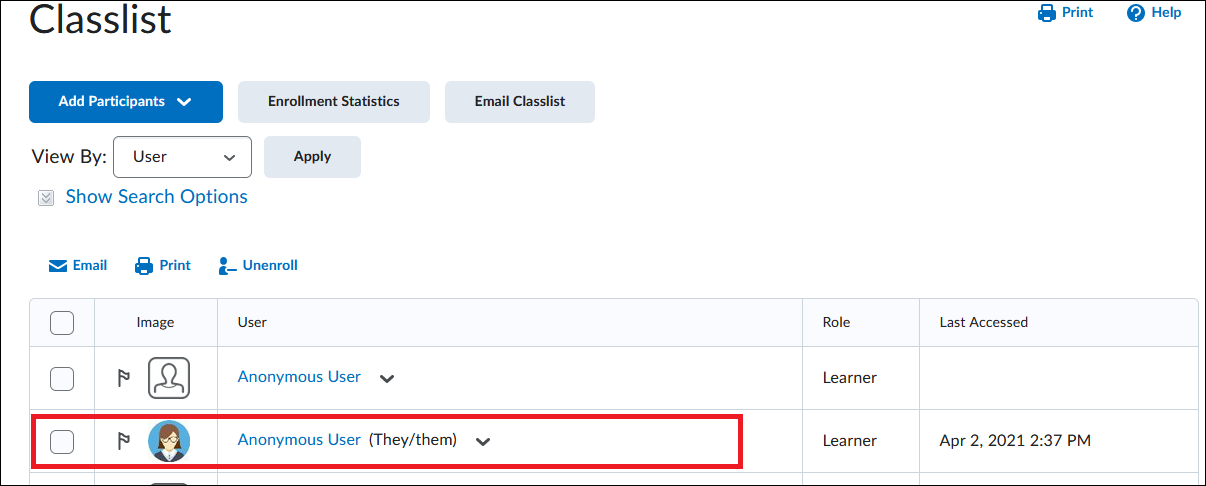The width and height of the screenshot is (1206, 486).
Task: Click the Email envelope icon above table
Action: pos(57,266)
